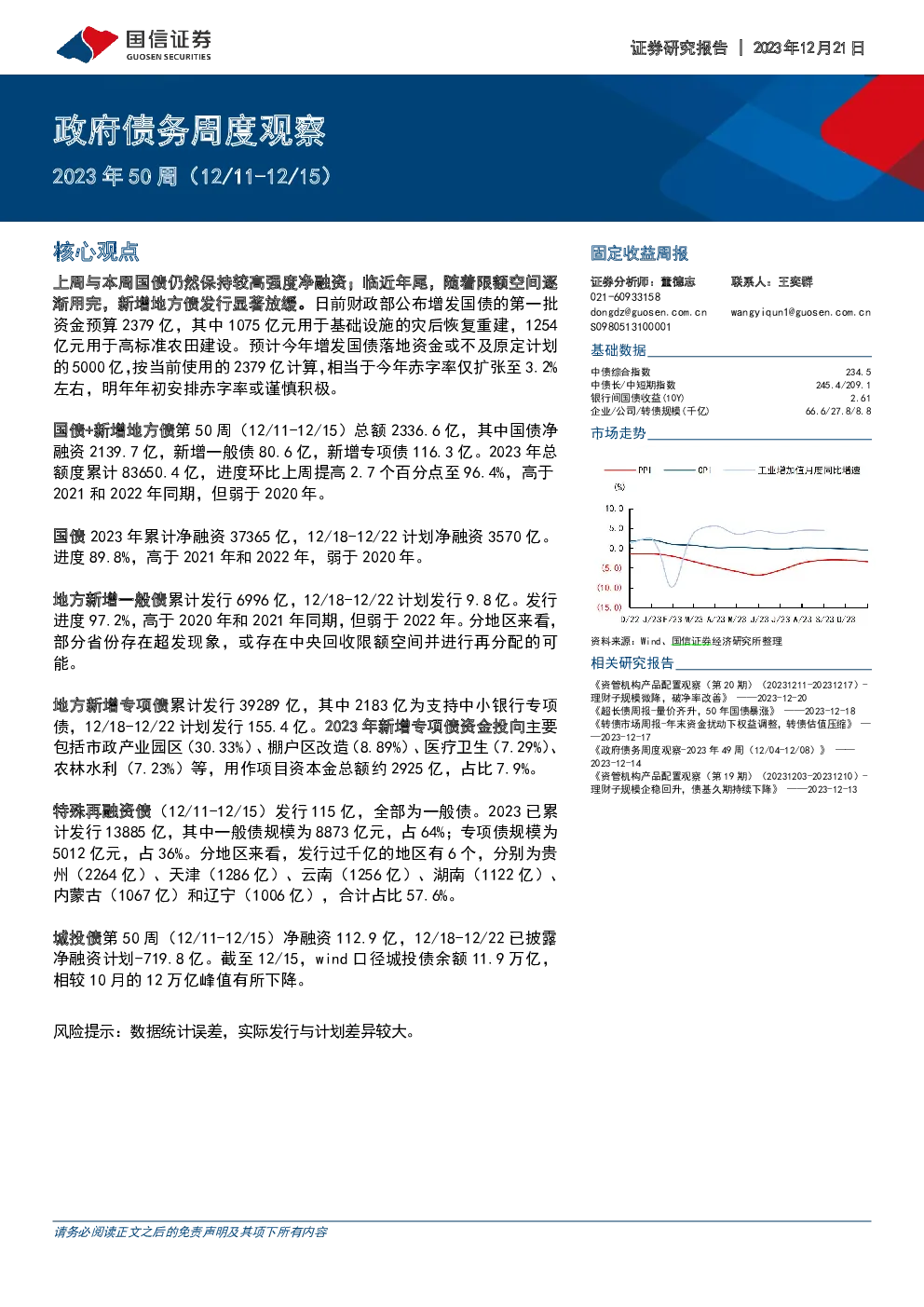The height and width of the screenshot is (1307, 924).
Task: Click the 相关研究报告 section header
Action: [x=632, y=663]
